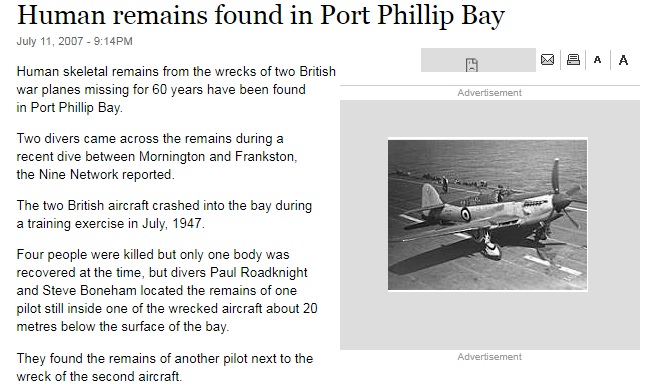Open the black-and-white warplane photo
Image resolution: width=657 pixels, height=390 pixels.
487,215
